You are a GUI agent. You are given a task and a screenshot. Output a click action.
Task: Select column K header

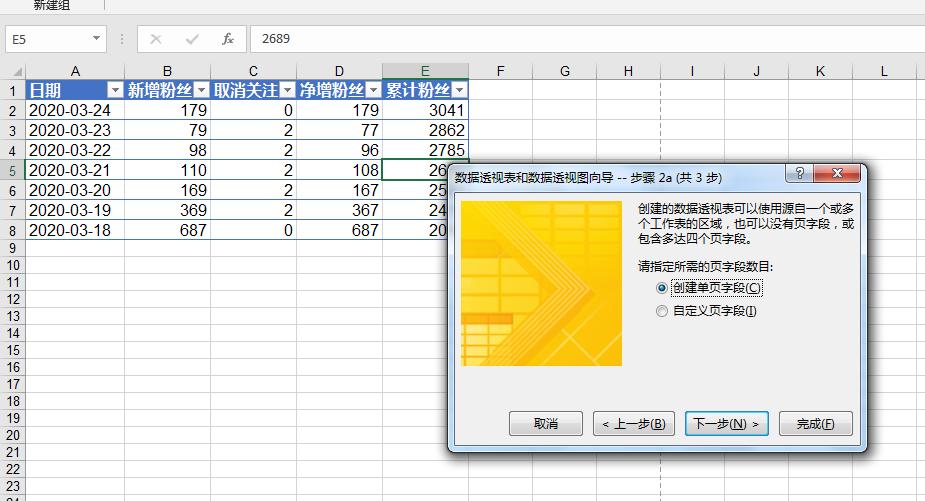tap(820, 71)
